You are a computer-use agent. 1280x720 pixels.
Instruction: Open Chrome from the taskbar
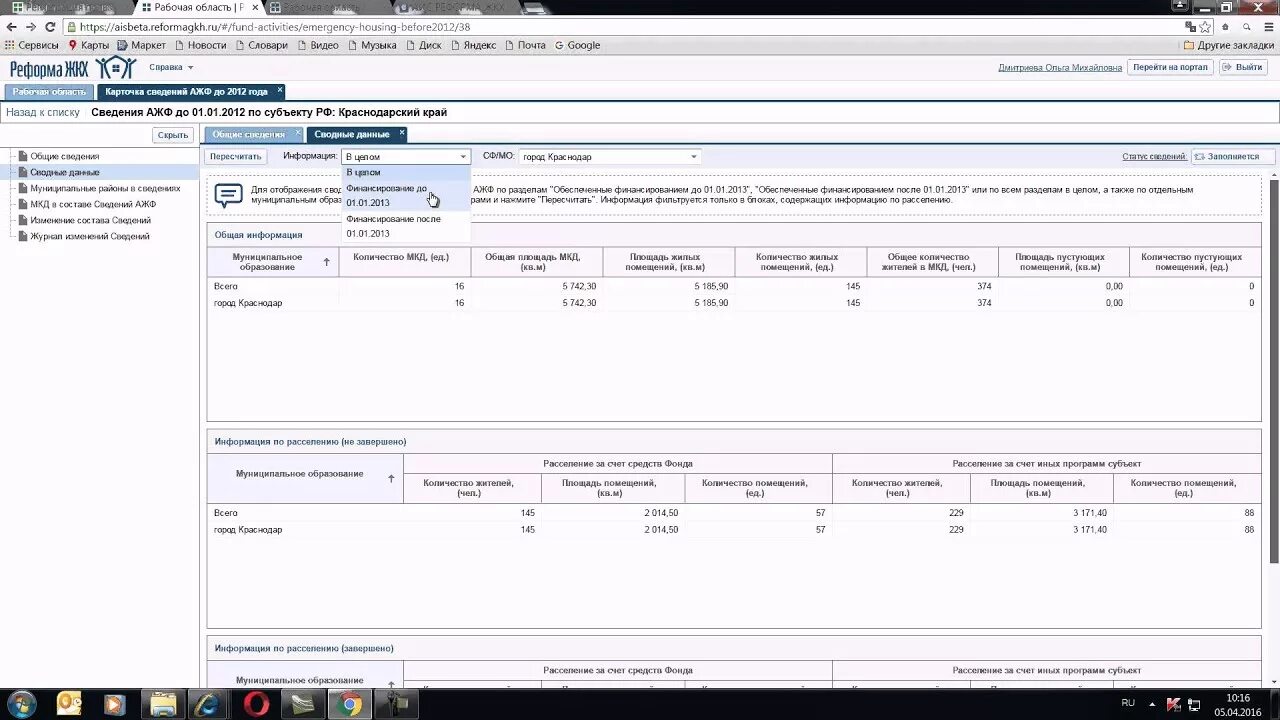pos(350,704)
